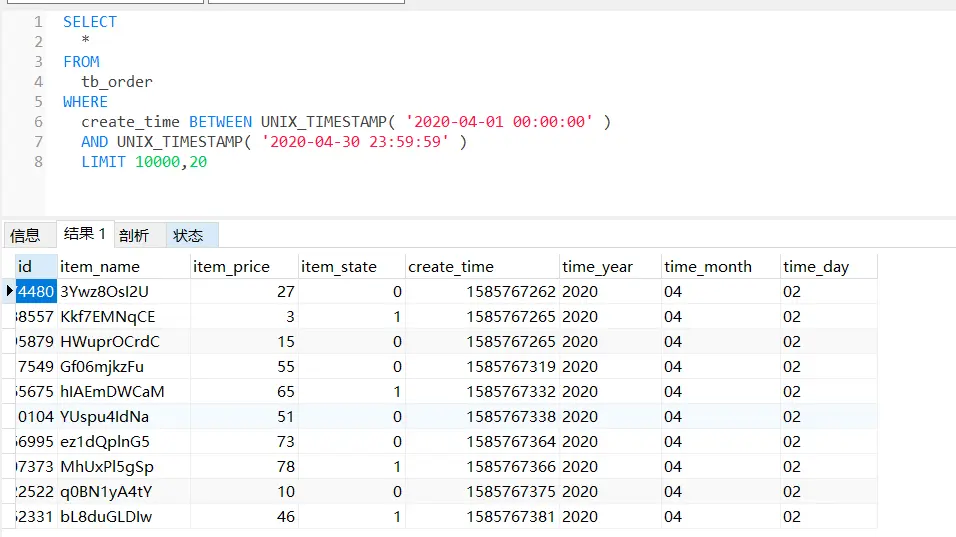Click the time_year column header
956x537 pixels.
click(x=610, y=267)
